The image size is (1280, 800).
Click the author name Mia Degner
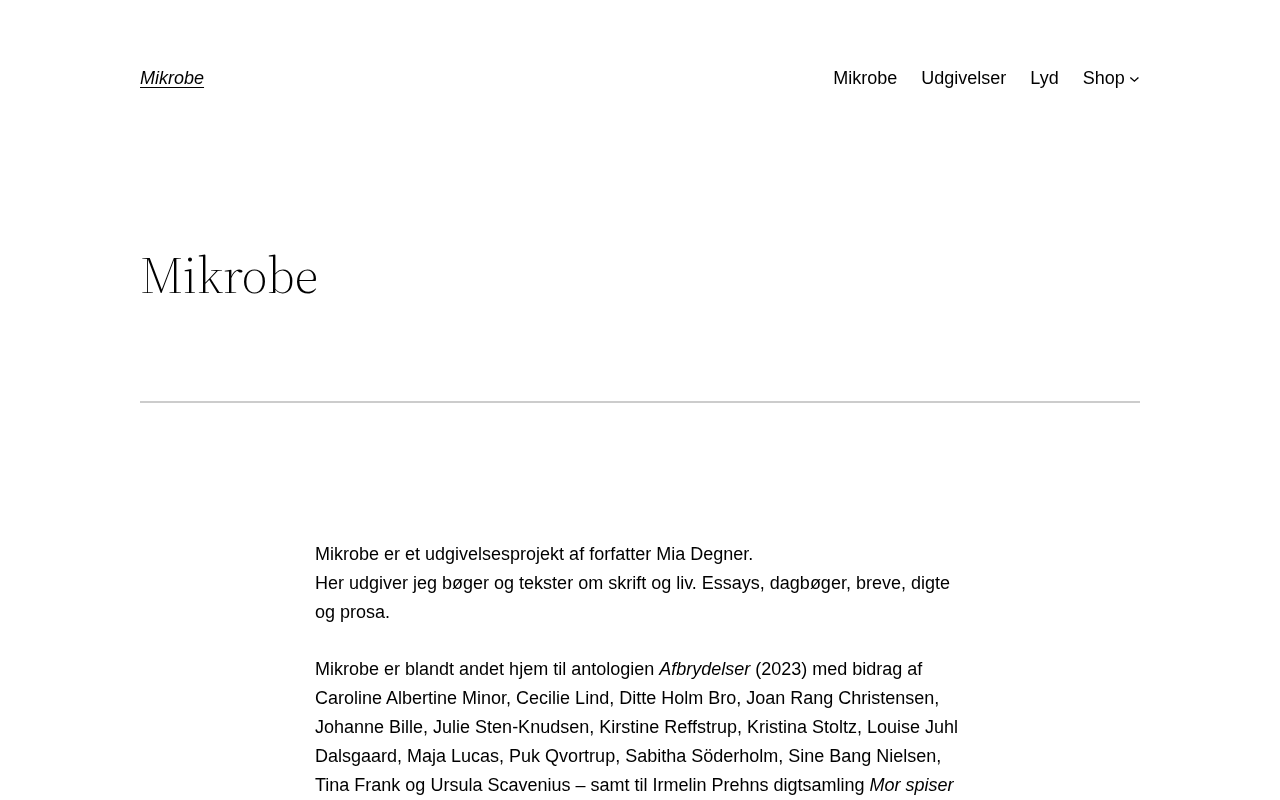click(702, 554)
